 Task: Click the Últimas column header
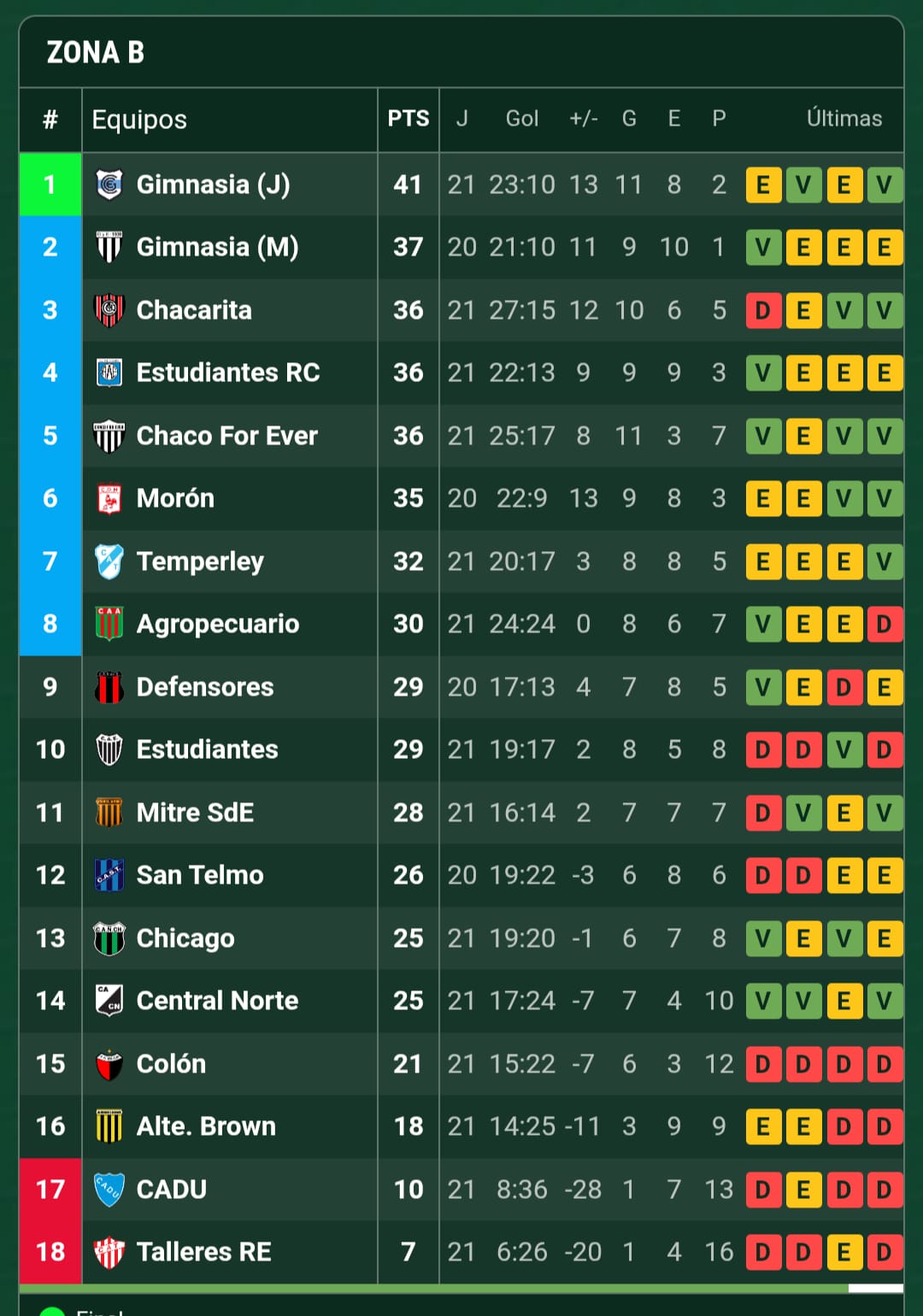tap(844, 119)
